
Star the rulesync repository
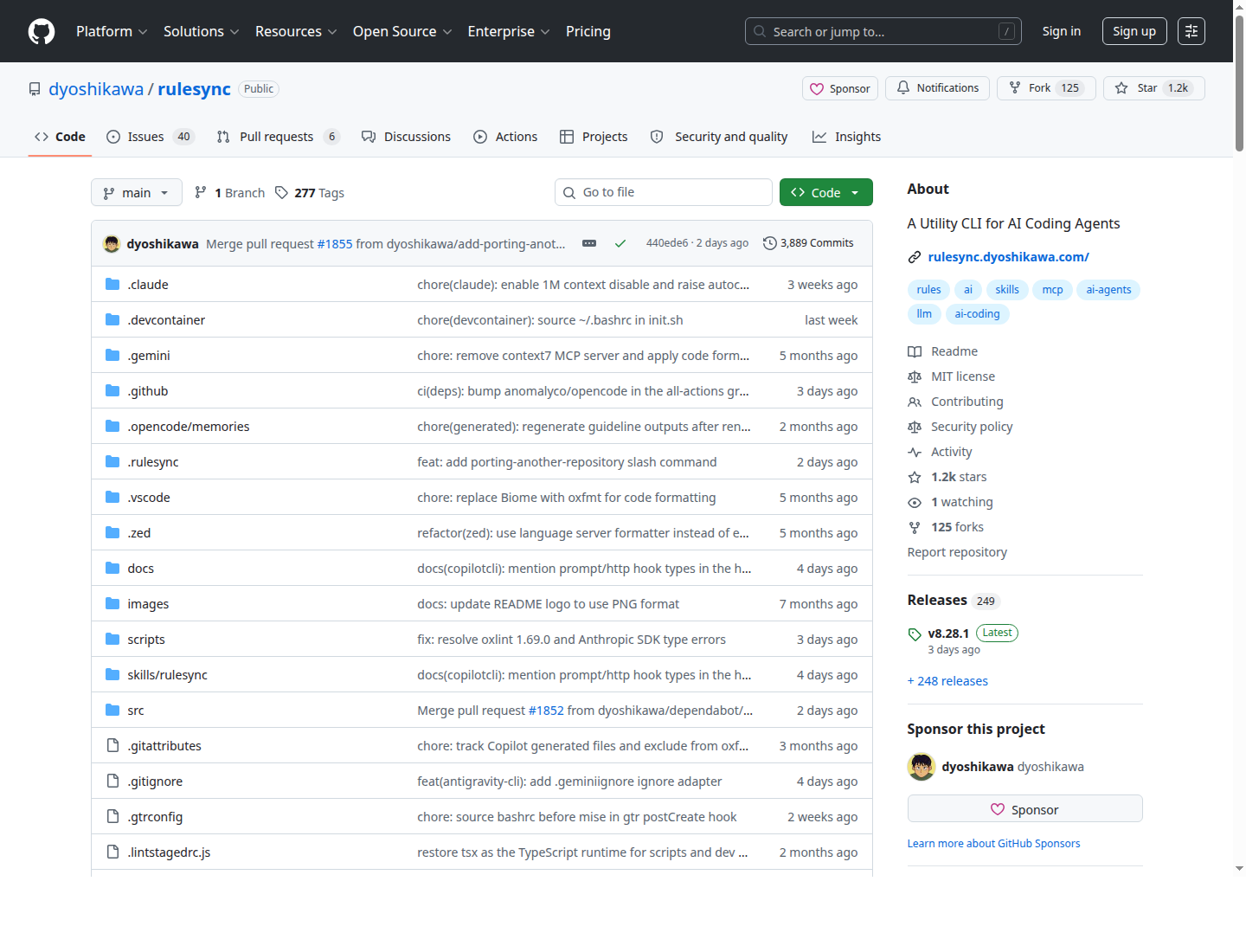[1153, 88]
